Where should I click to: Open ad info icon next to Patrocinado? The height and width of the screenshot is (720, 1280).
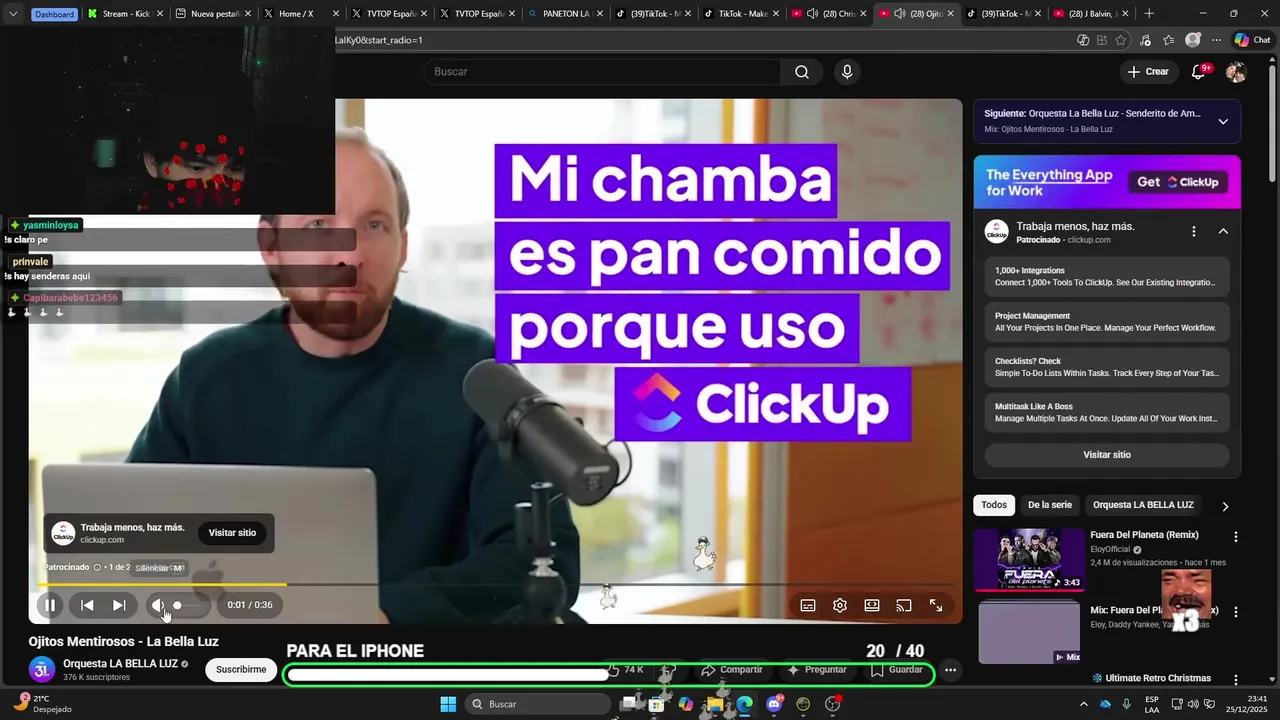point(97,567)
